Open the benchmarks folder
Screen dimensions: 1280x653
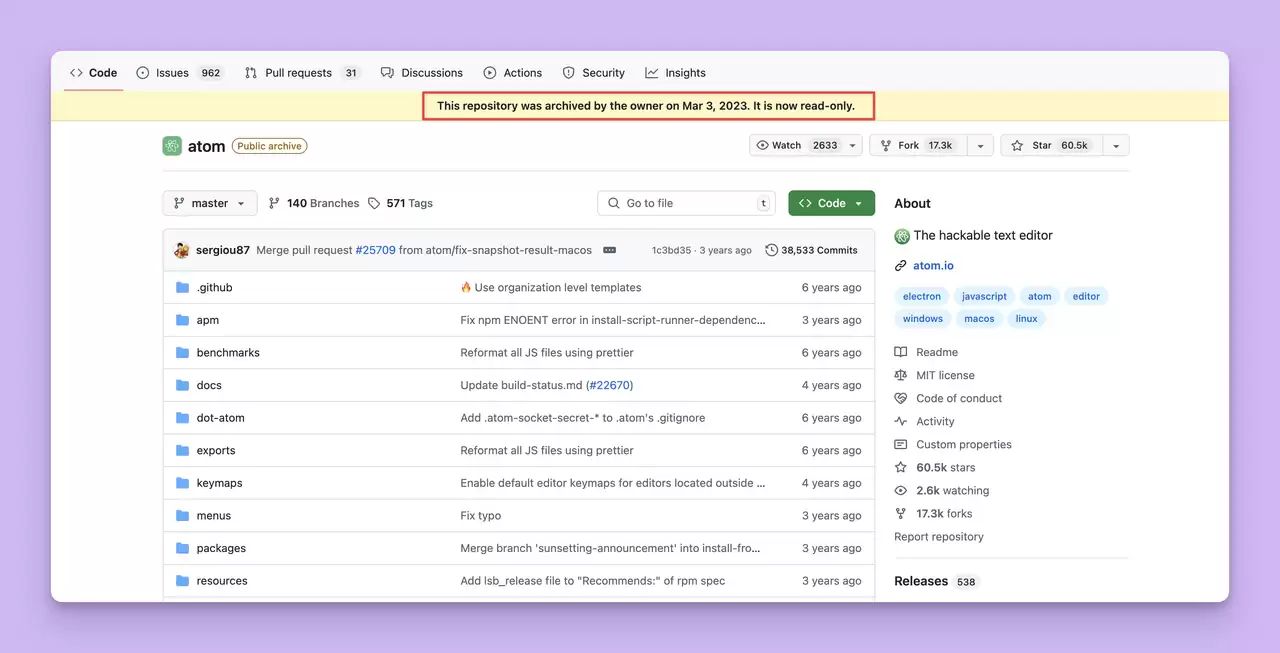point(228,353)
